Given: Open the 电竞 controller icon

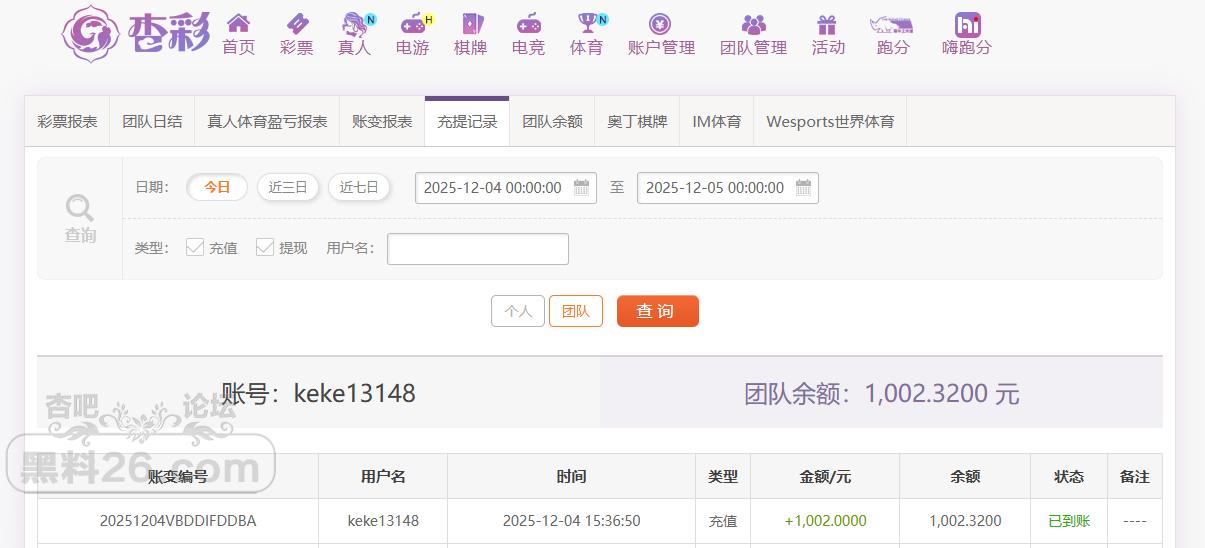Looking at the screenshot, I should point(528,23).
